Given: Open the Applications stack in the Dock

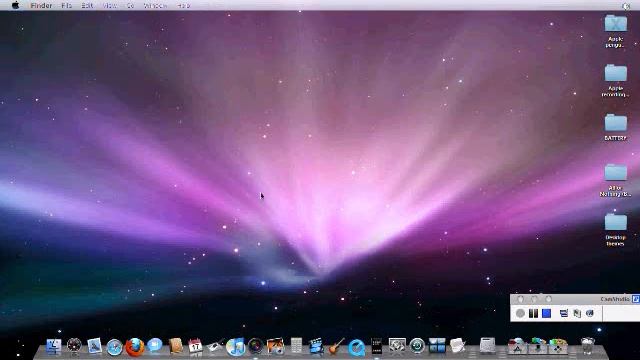Looking at the screenshot, I should tap(518, 346).
